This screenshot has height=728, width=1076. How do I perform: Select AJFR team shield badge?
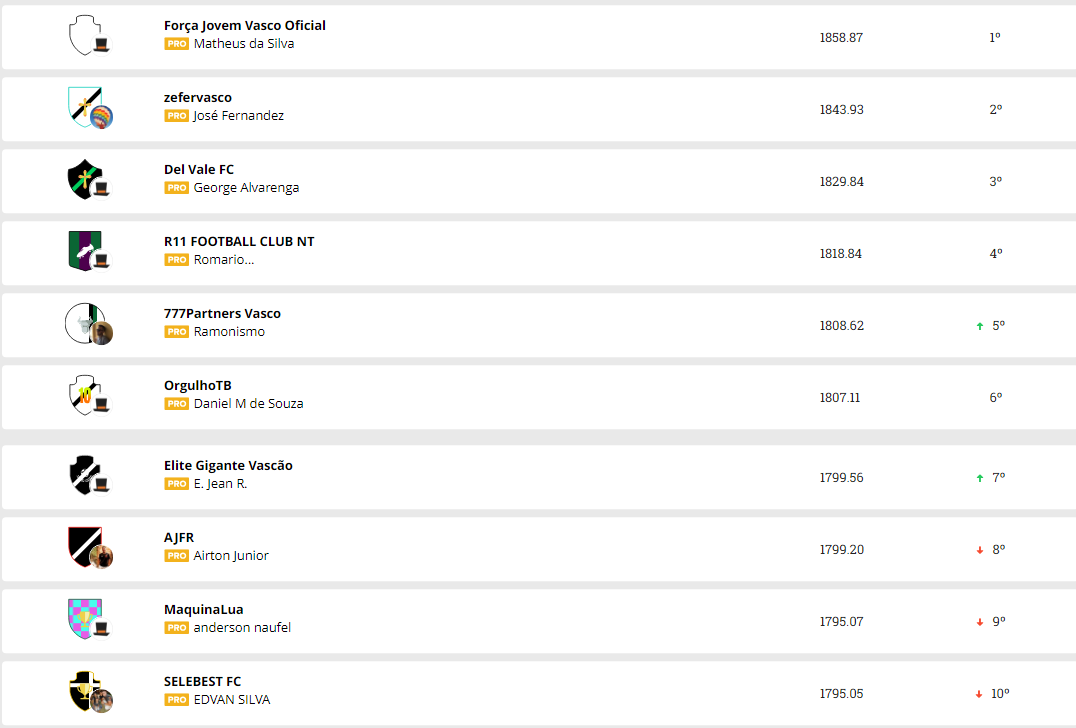click(x=82, y=546)
